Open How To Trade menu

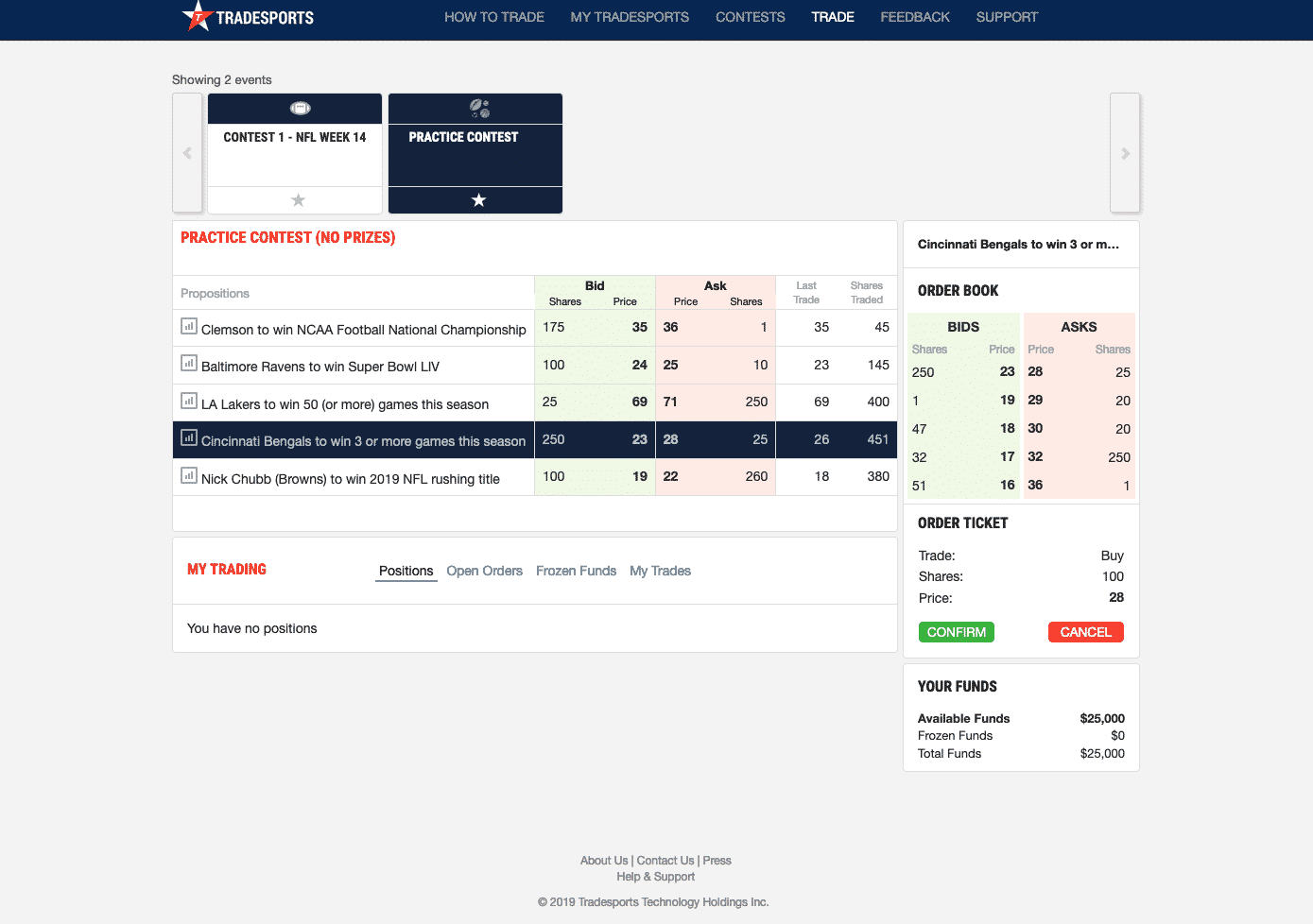tap(494, 17)
